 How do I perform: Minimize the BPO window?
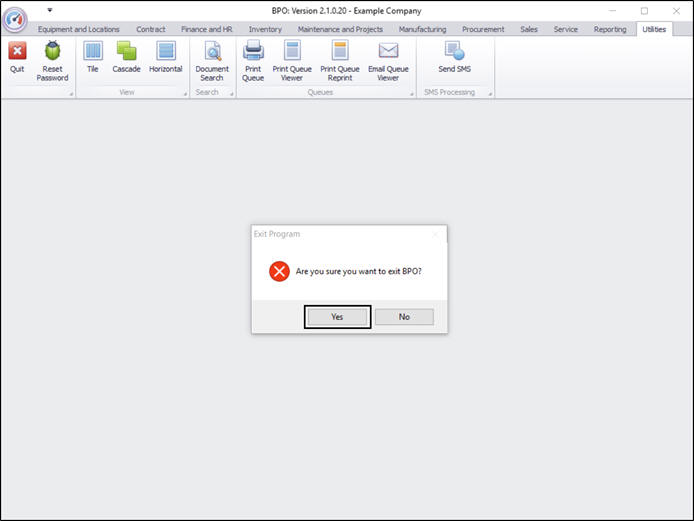coord(613,11)
